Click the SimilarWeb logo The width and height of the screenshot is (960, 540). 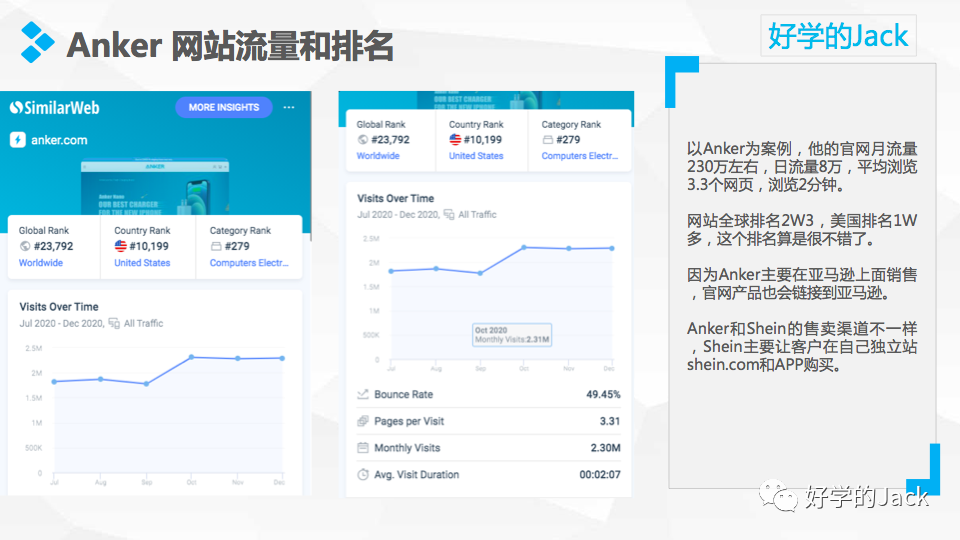pos(54,108)
